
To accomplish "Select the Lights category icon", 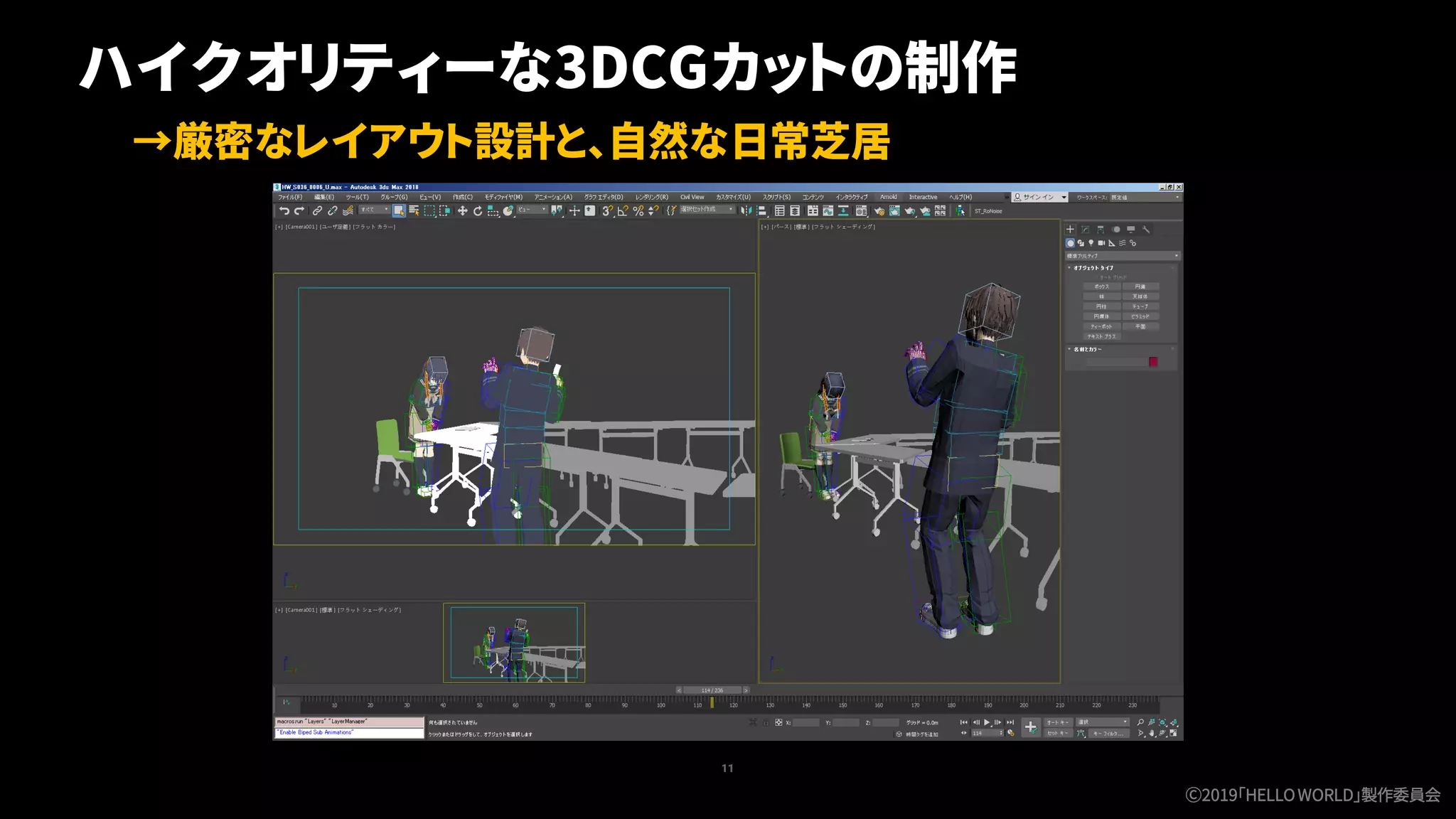I will click(1091, 243).
